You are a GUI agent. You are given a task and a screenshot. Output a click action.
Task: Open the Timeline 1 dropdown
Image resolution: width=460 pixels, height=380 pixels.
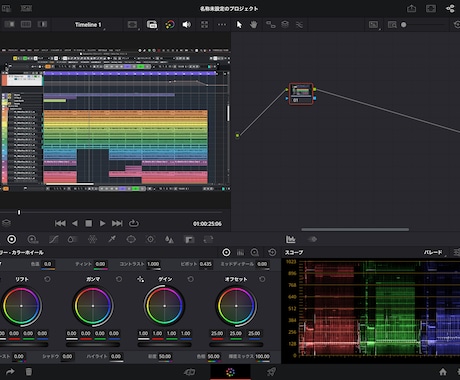pyautogui.click(x=89, y=25)
